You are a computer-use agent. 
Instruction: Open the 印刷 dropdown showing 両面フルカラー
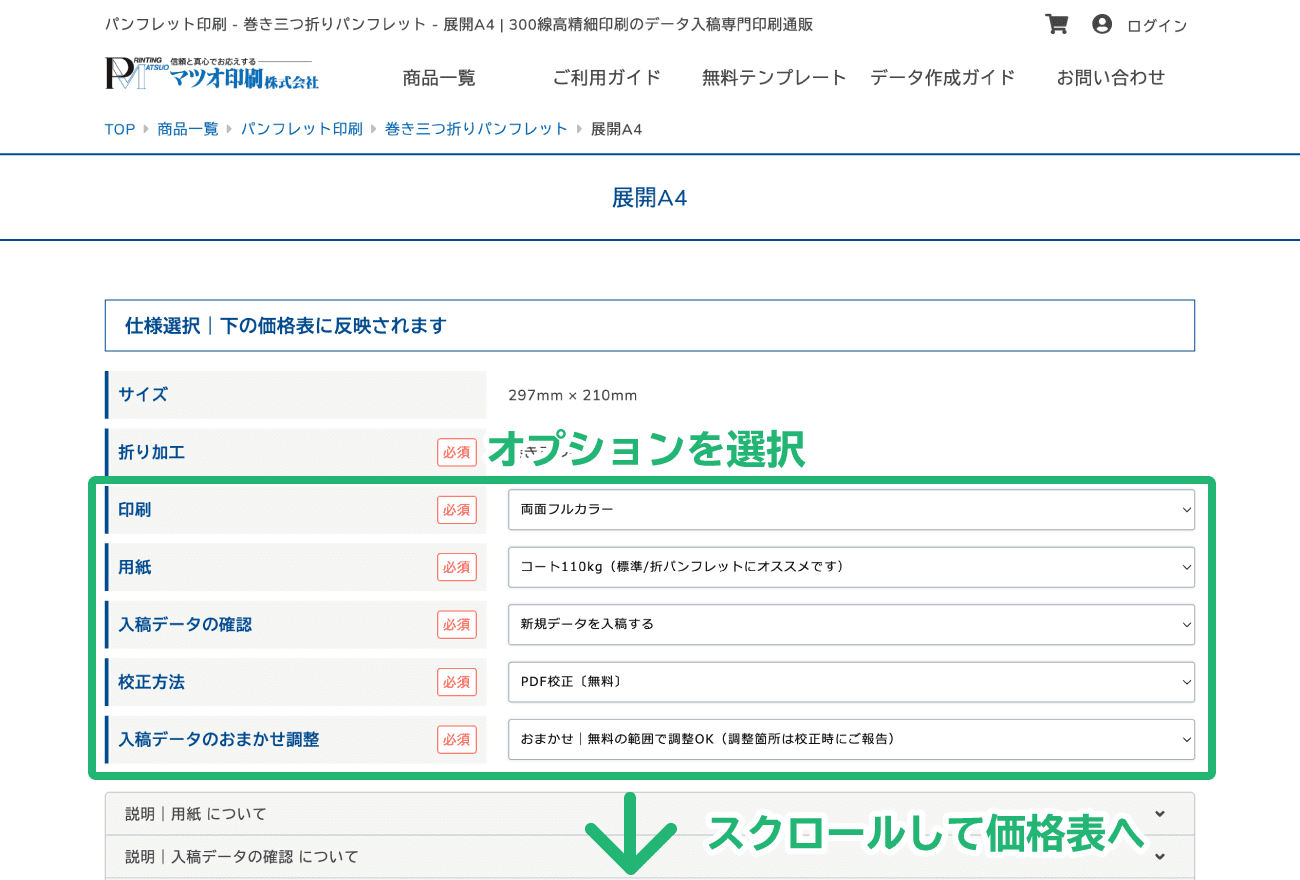850,510
